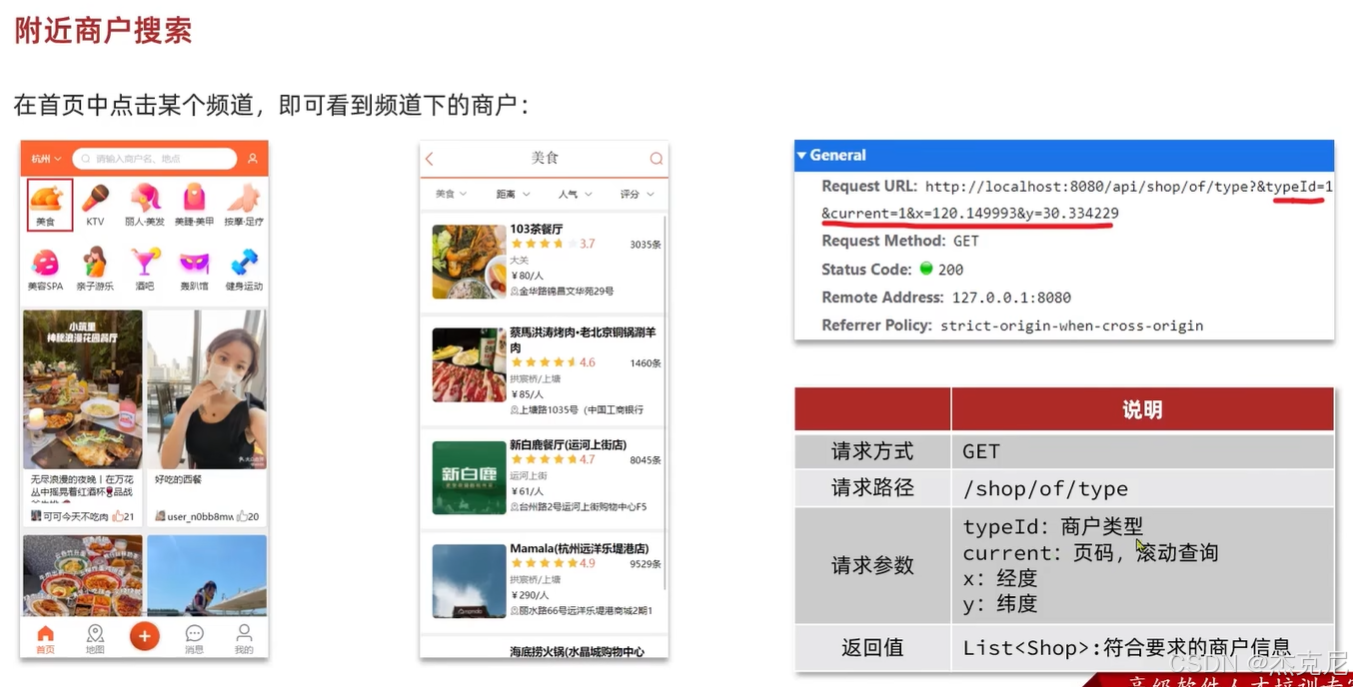
Task: Click the ¥290/人 price text
Action: pyautogui.click(x=530, y=595)
